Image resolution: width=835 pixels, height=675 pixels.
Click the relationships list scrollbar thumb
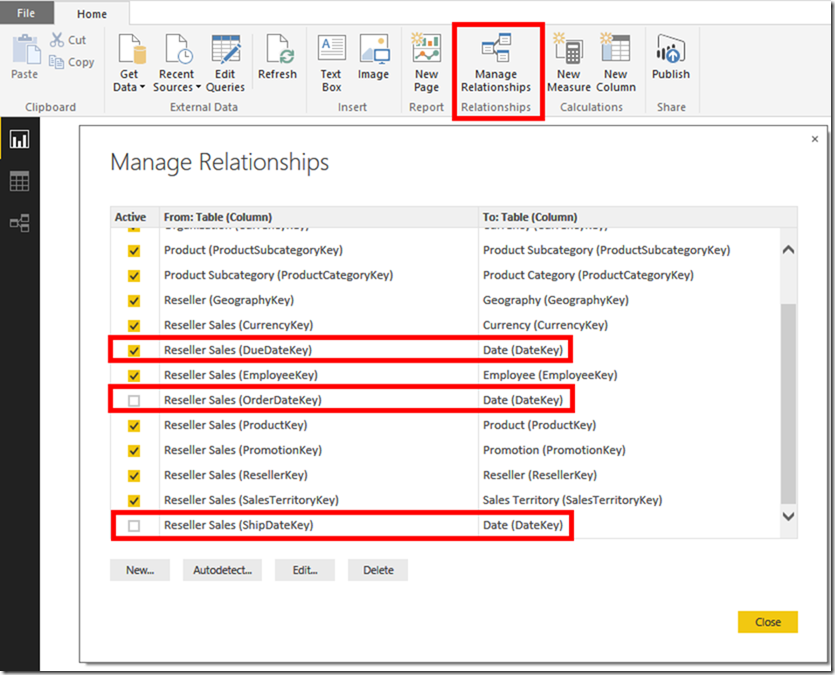tap(789, 404)
